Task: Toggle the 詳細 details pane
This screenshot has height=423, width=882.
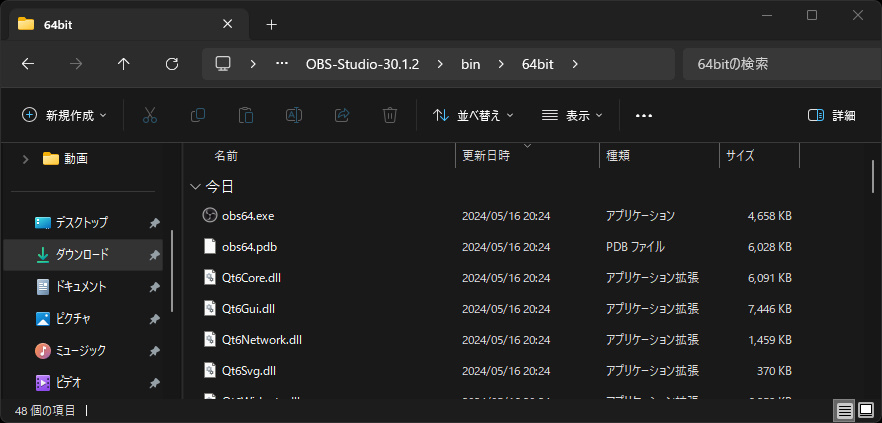Action: point(831,115)
